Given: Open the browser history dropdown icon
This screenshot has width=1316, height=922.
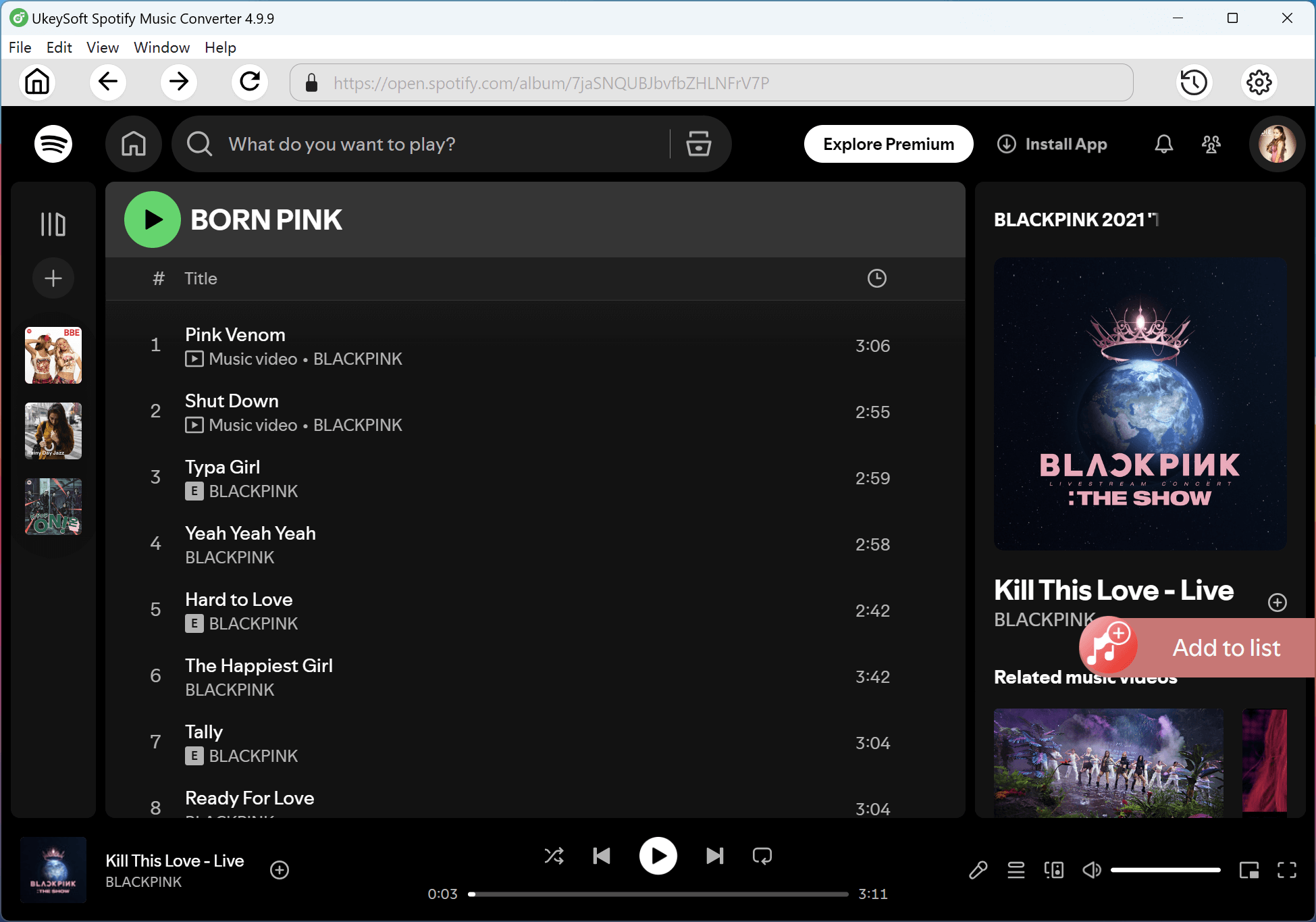Looking at the screenshot, I should [x=1193, y=82].
